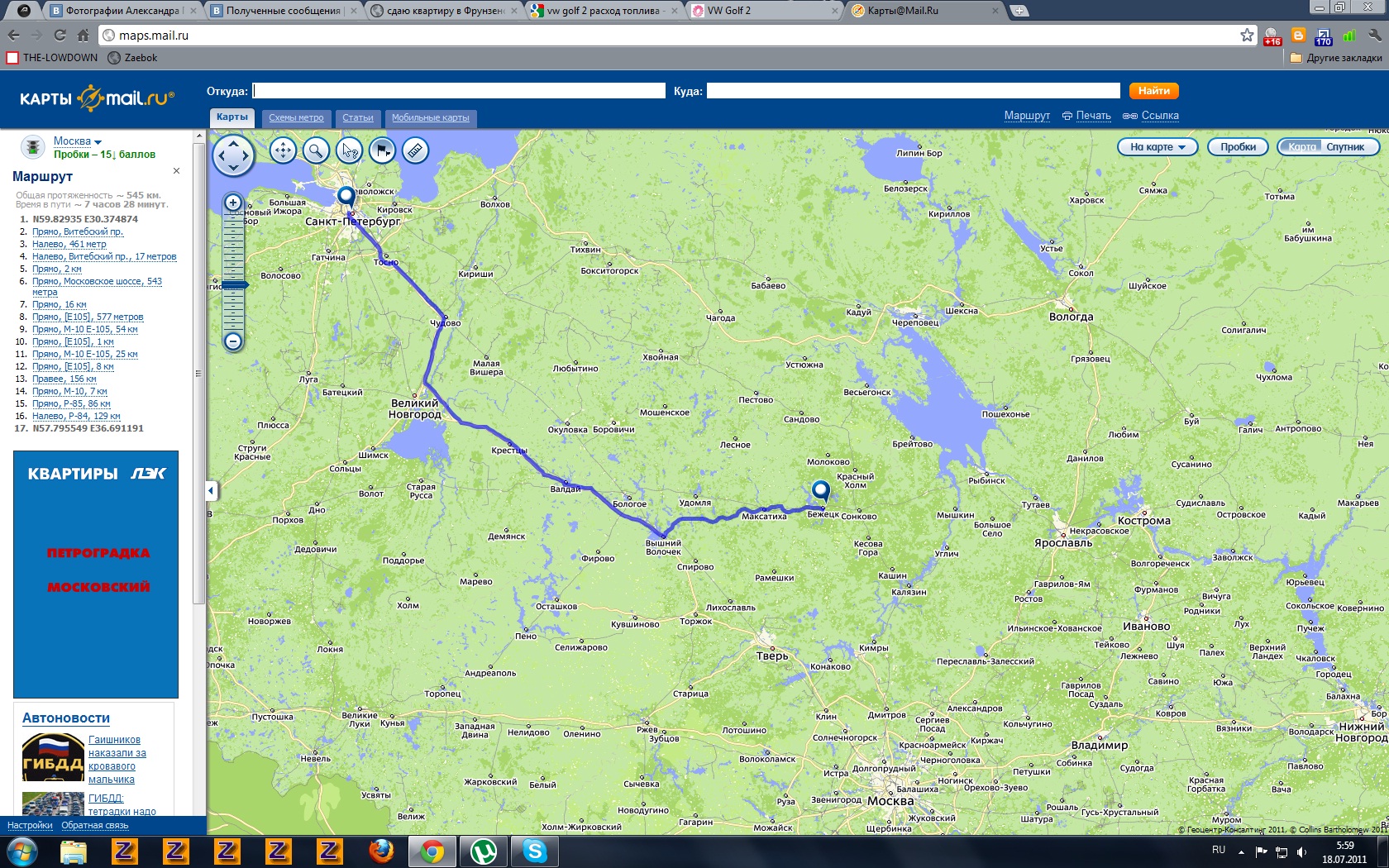Open the Chrome wrench settings menu
This screenshot has height=868, width=1389.
pos(1374,36)
